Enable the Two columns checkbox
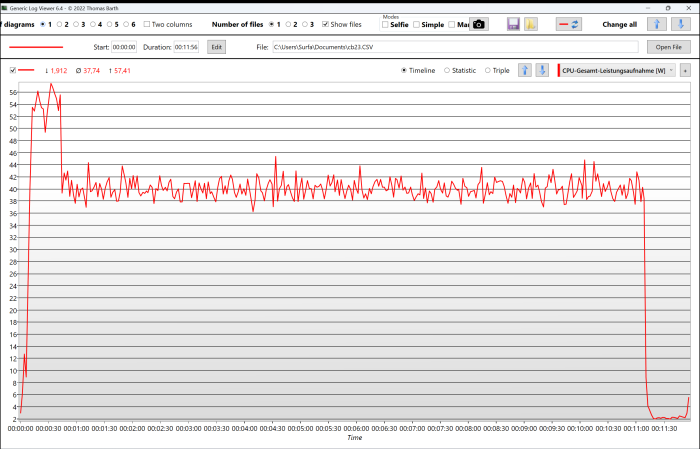 (x=146, y=25)
